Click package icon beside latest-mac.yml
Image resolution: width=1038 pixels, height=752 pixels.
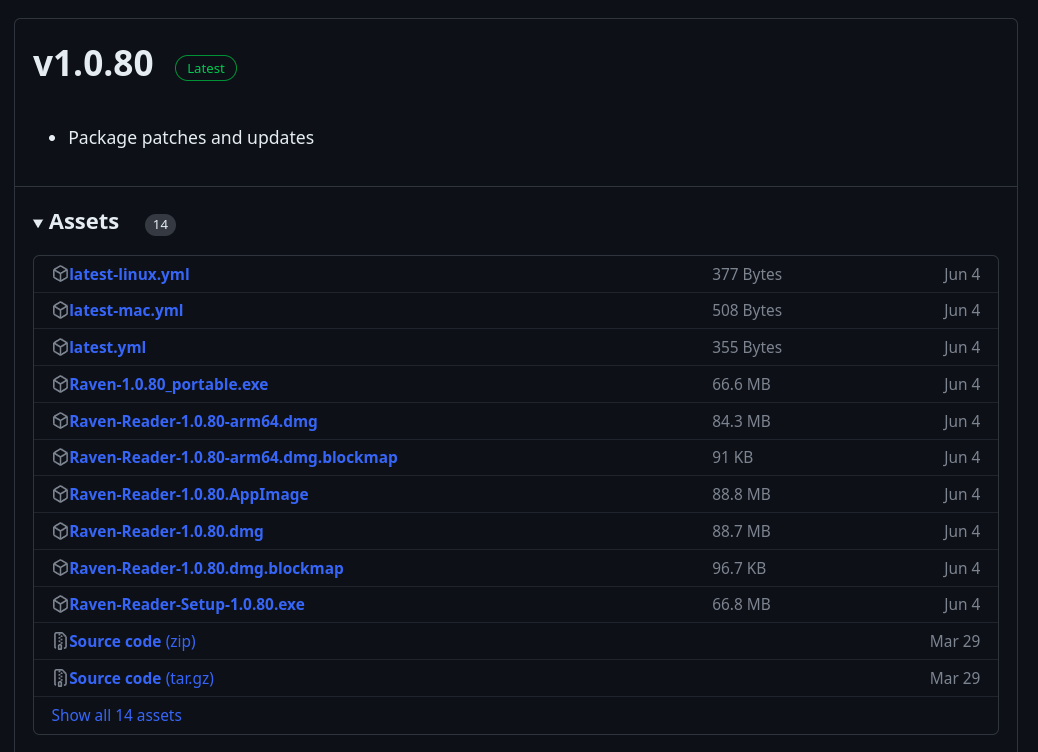(60, 311)
